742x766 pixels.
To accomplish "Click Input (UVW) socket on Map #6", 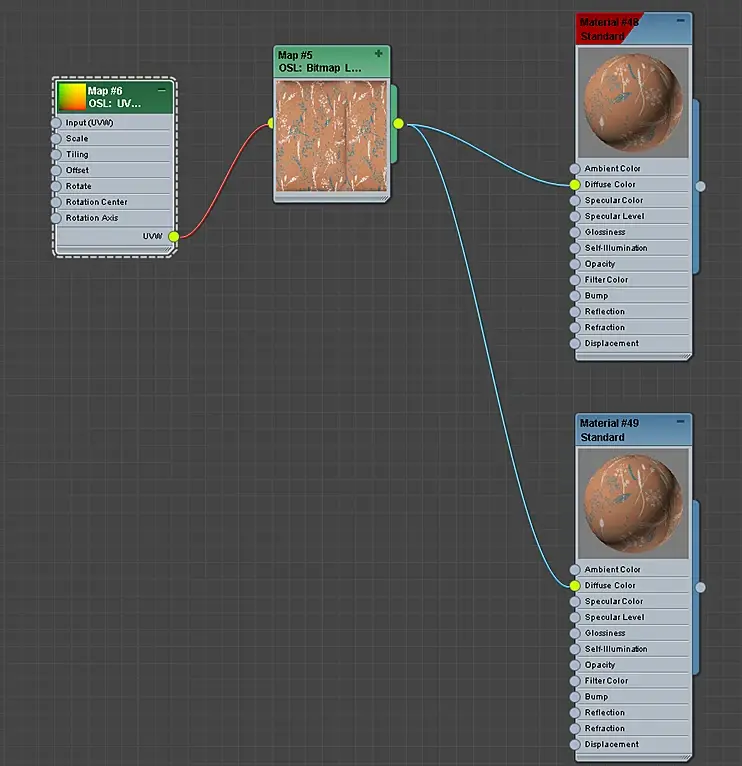I will point(56,123).
